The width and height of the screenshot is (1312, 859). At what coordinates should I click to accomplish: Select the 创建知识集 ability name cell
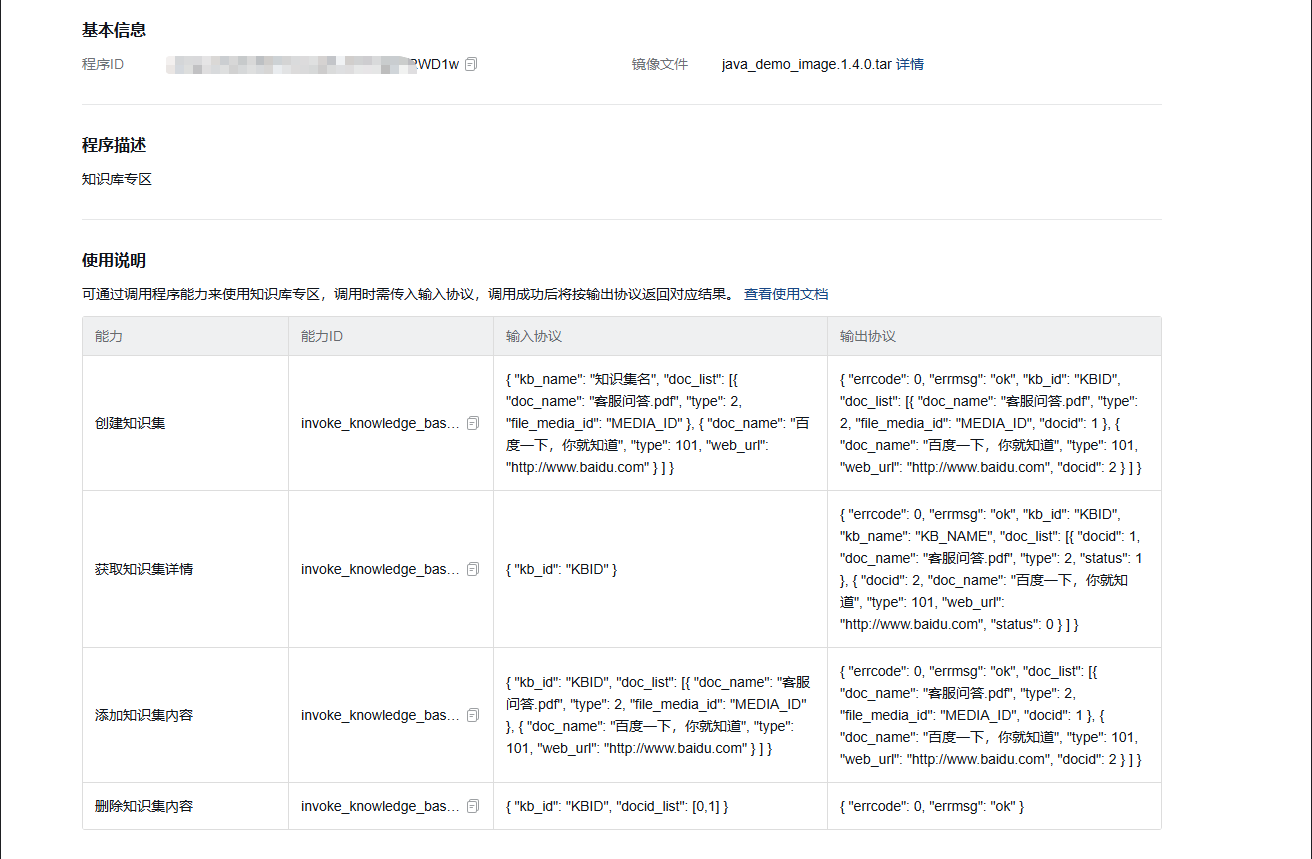click(x=130, y=423)
